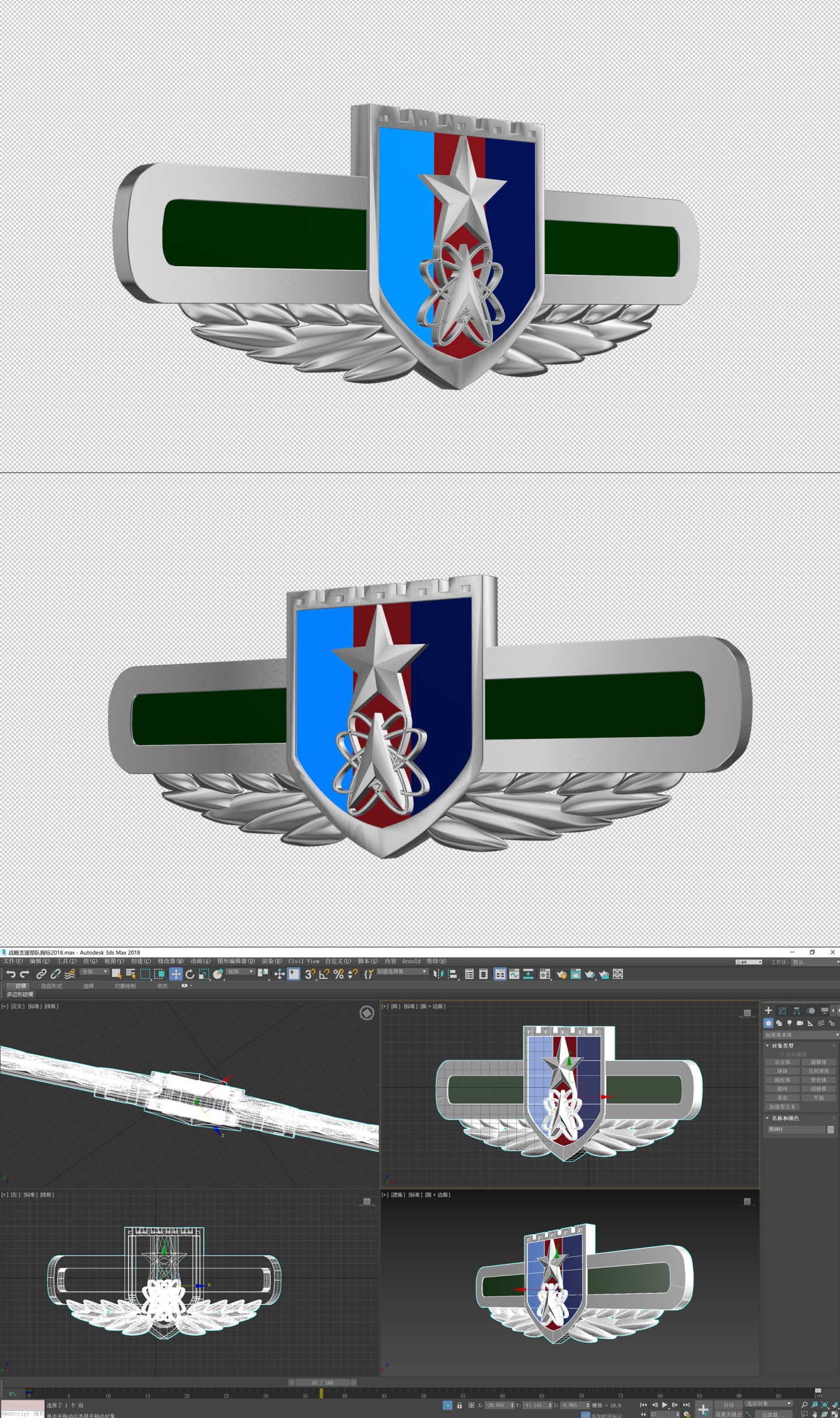Click the Mirror tool icon
The image size is (840, 1418).
tap(438, 974)
